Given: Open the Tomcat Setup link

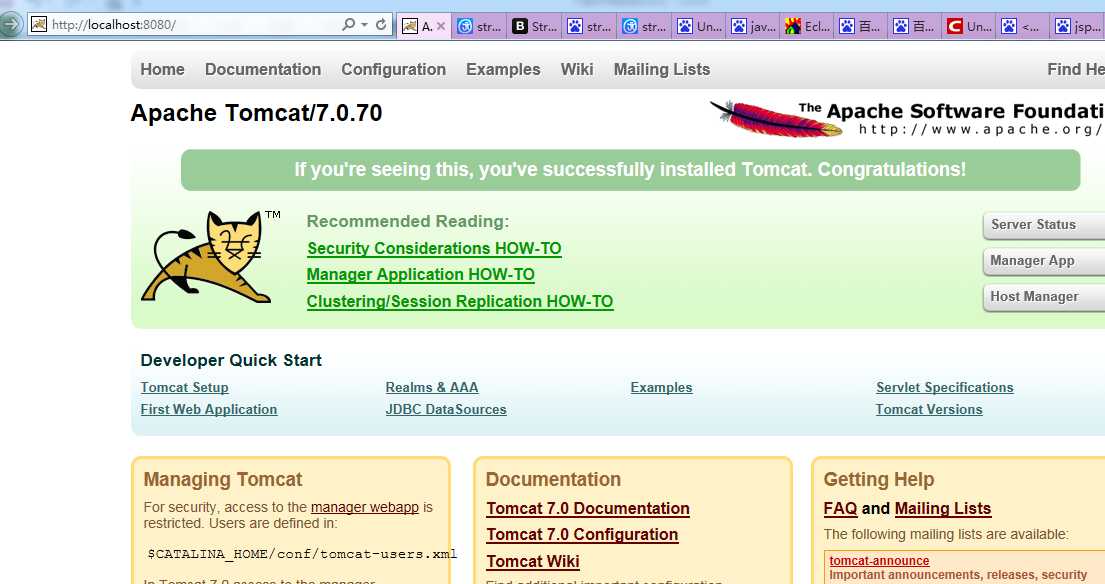Looking at the screenshot, I should click(185, 387).
